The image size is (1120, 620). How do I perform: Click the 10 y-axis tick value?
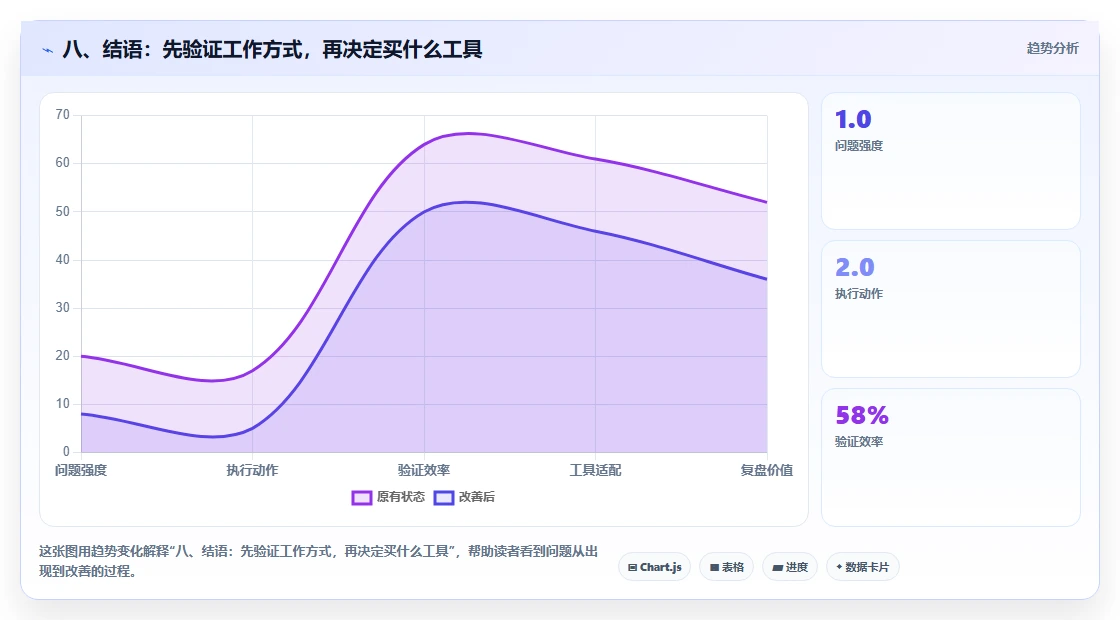coord(63,404)
